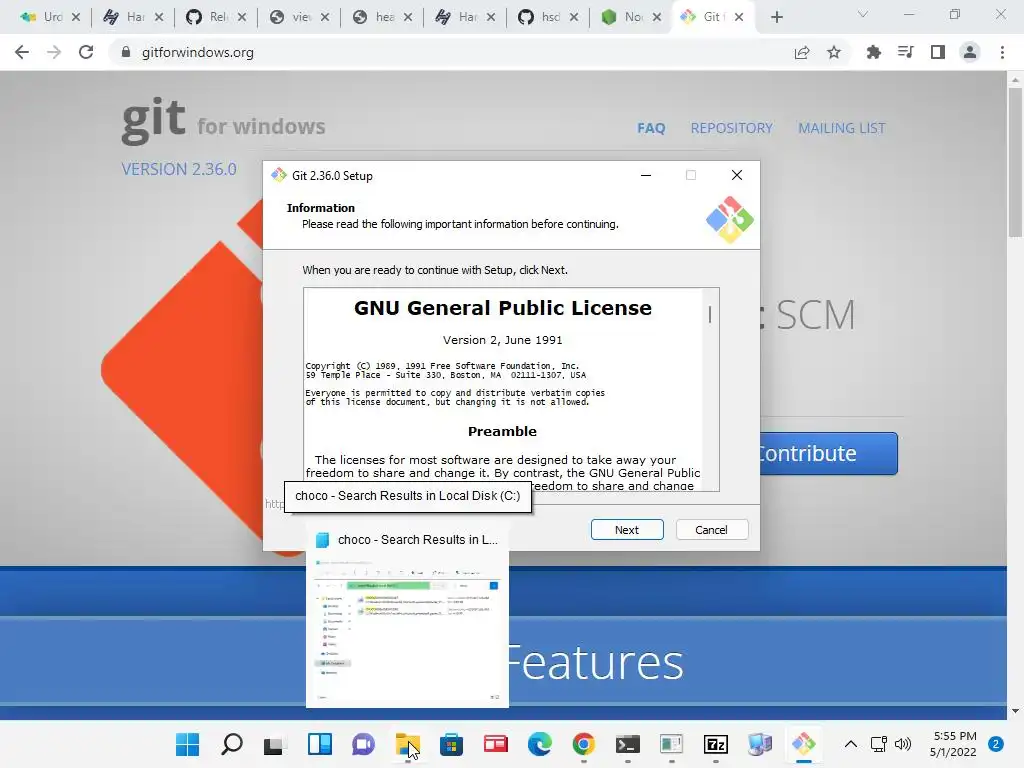Open volume control in system tray

pos(903,744)
